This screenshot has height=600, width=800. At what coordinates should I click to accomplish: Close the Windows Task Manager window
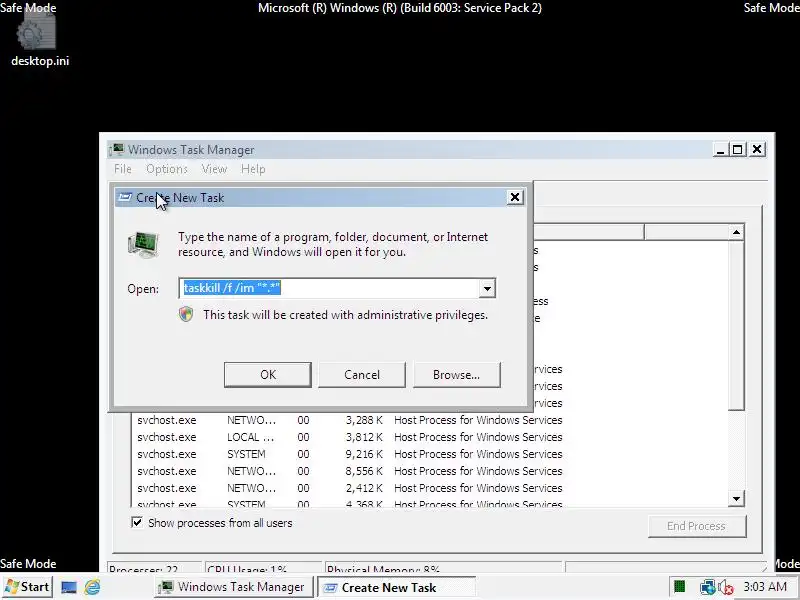pyautogui.click(x=757, y=149)
